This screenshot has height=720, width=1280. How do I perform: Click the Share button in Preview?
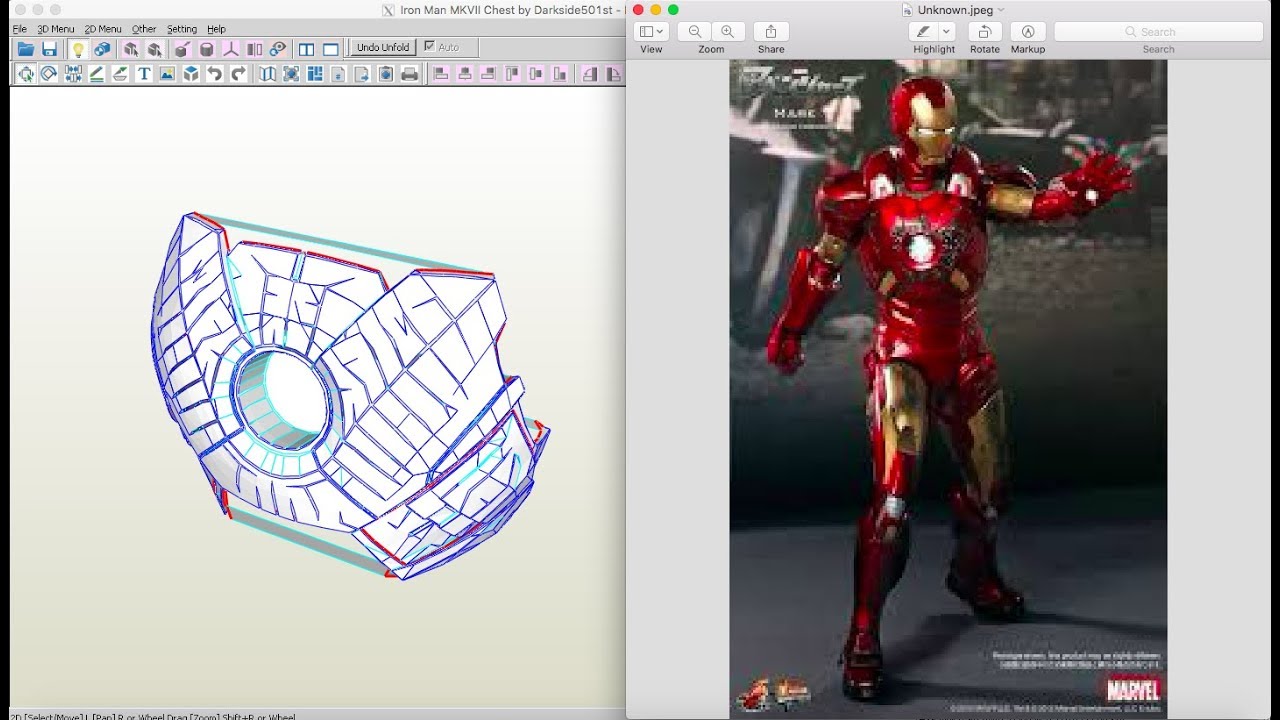(x=771, y=32)
